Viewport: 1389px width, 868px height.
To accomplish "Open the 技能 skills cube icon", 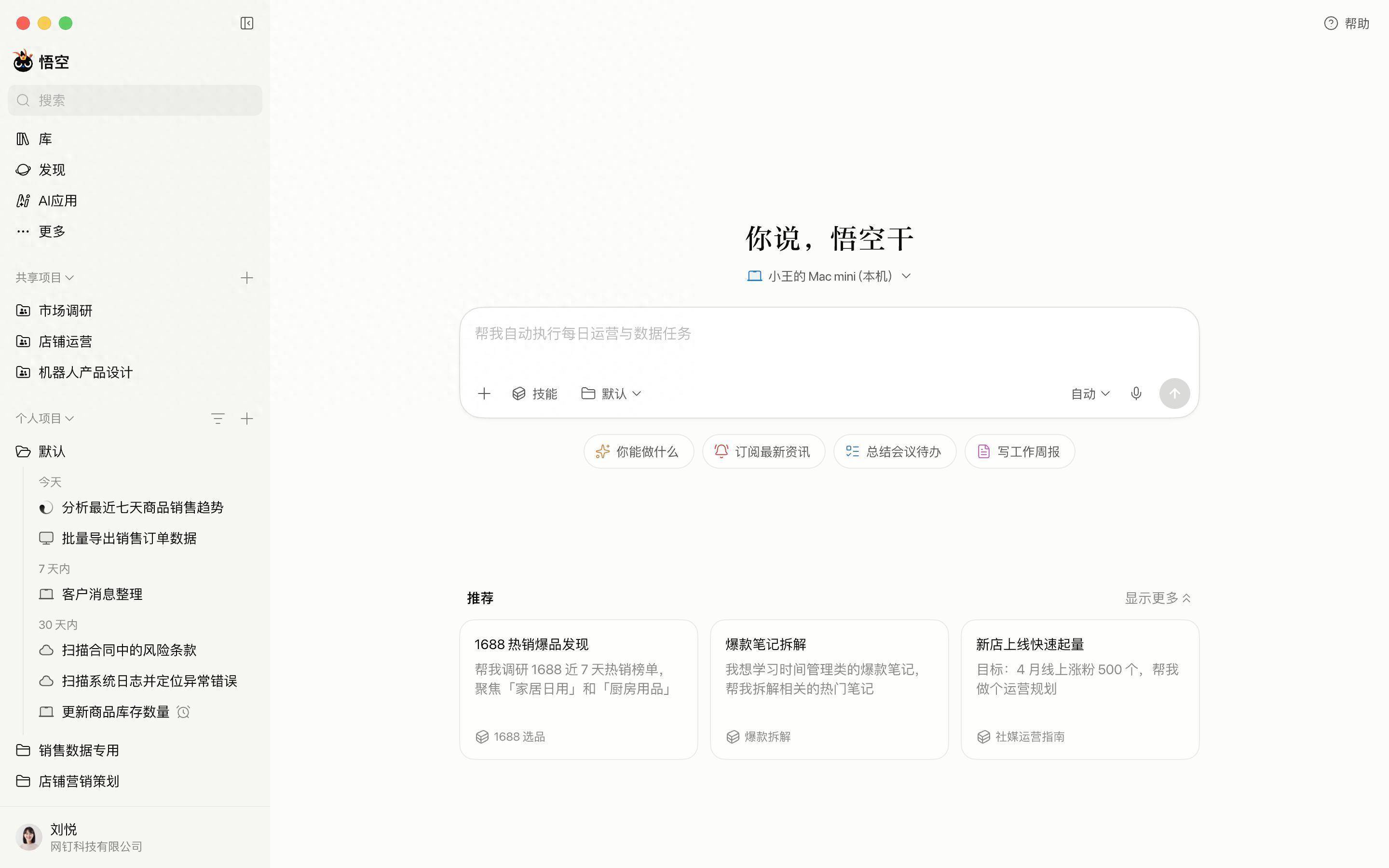I will point(519,394).
